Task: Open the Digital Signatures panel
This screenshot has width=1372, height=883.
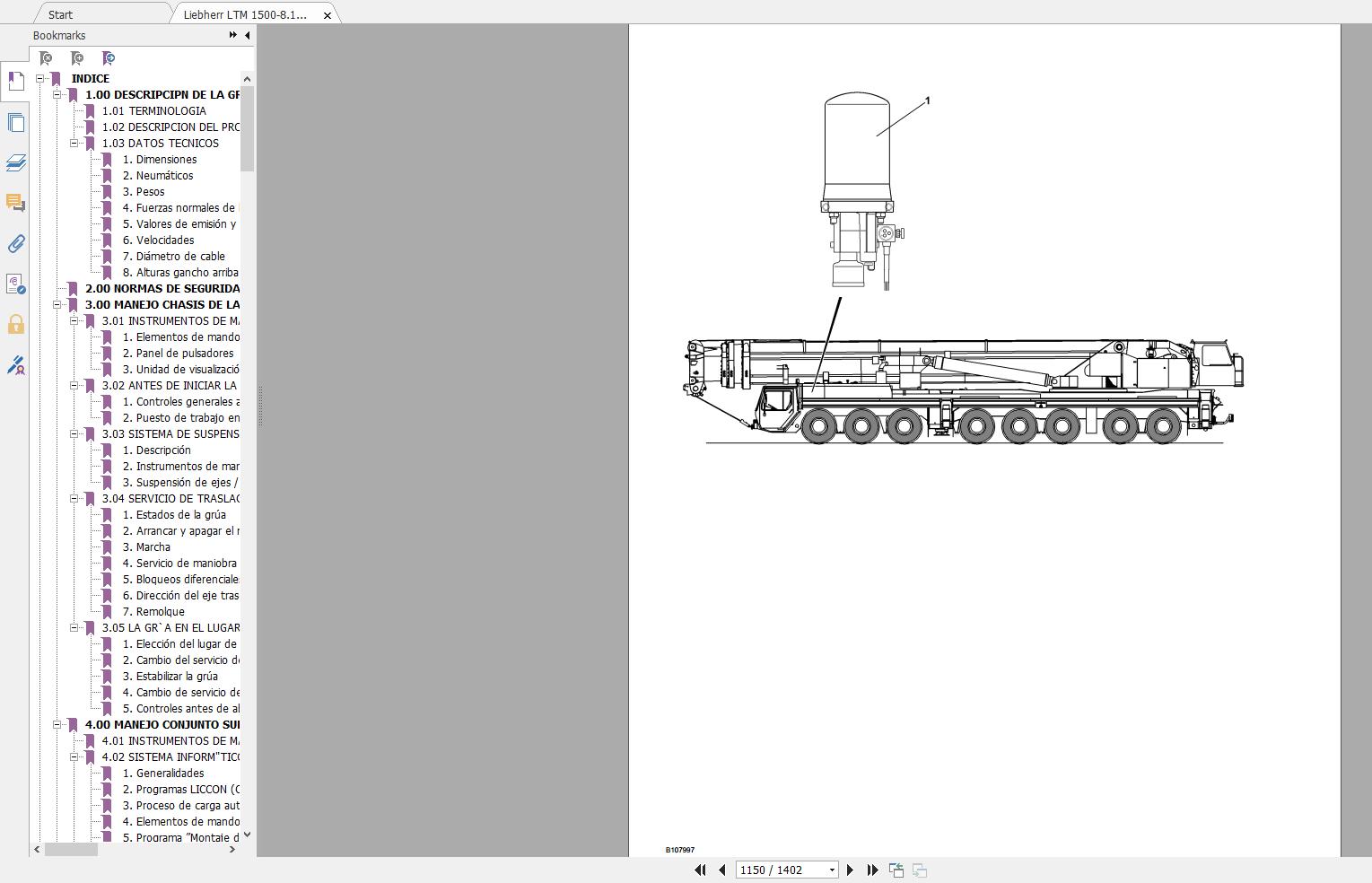Action: click(x=15, y=366)
